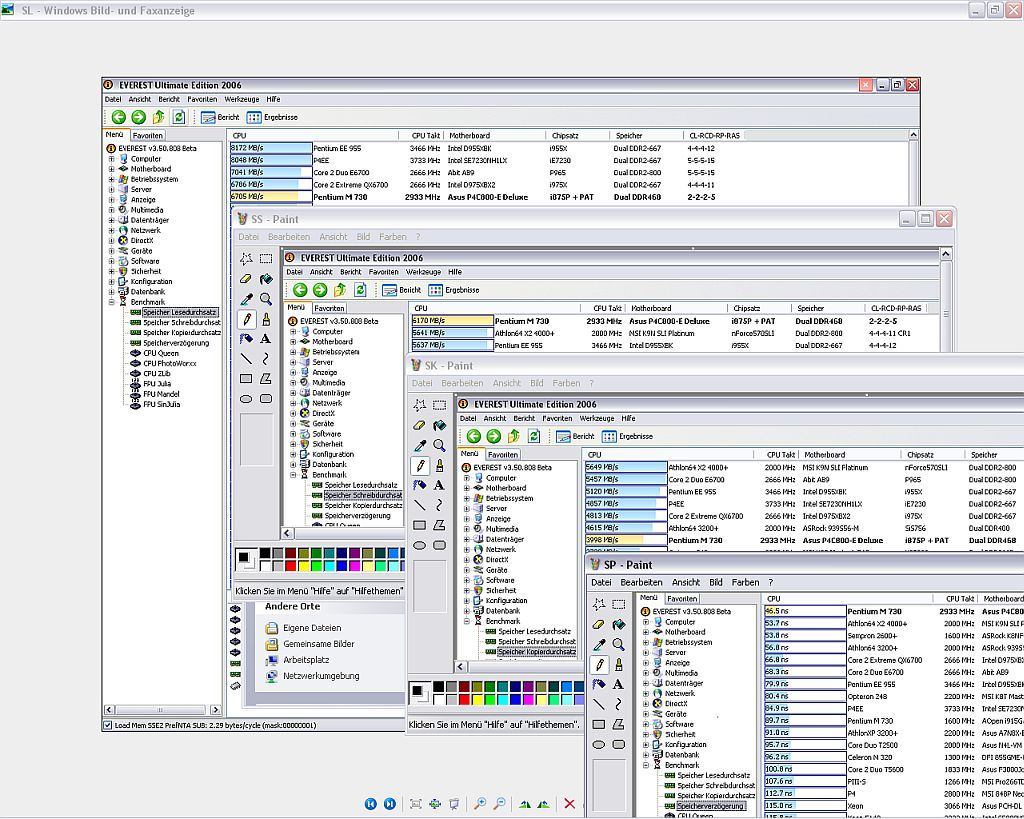
Task: Open Werkzeuge menu in main EVEREST window
Action: tap(242, 99)
